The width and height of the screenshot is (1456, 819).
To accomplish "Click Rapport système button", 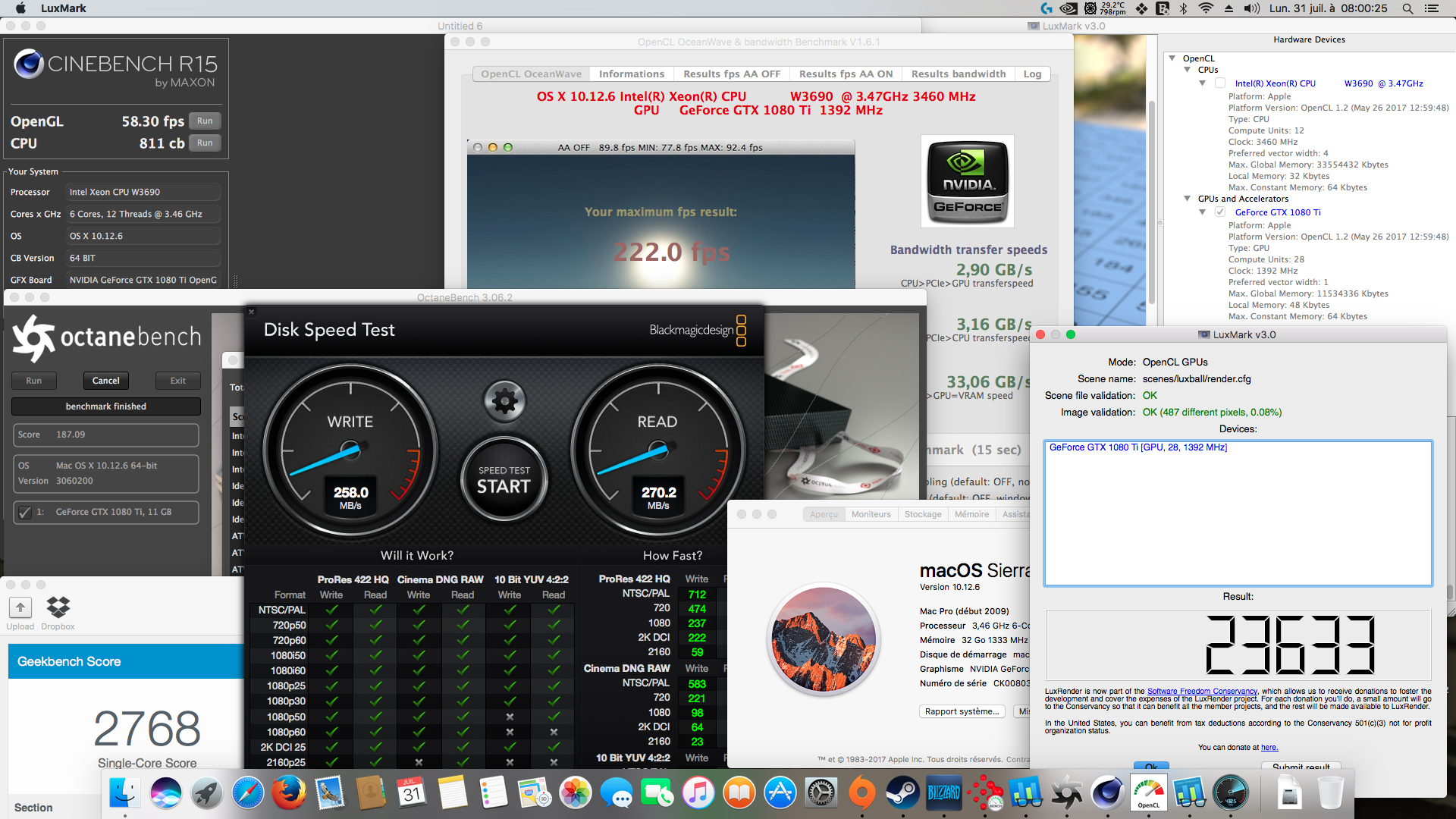I will 962,711.
